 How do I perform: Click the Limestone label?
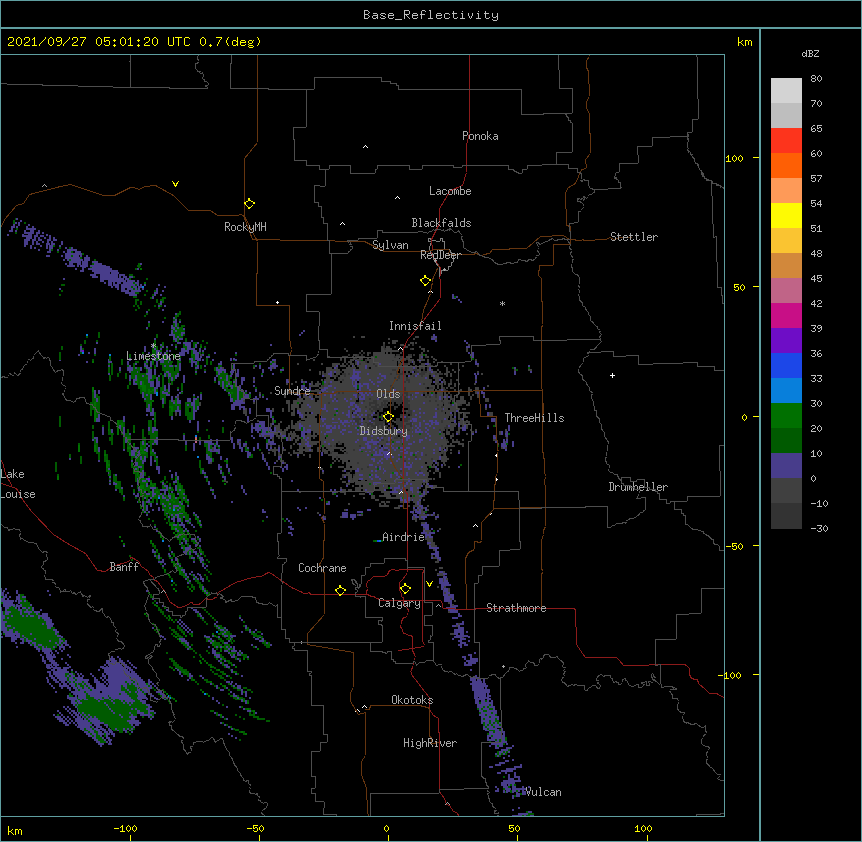[153, 356]
